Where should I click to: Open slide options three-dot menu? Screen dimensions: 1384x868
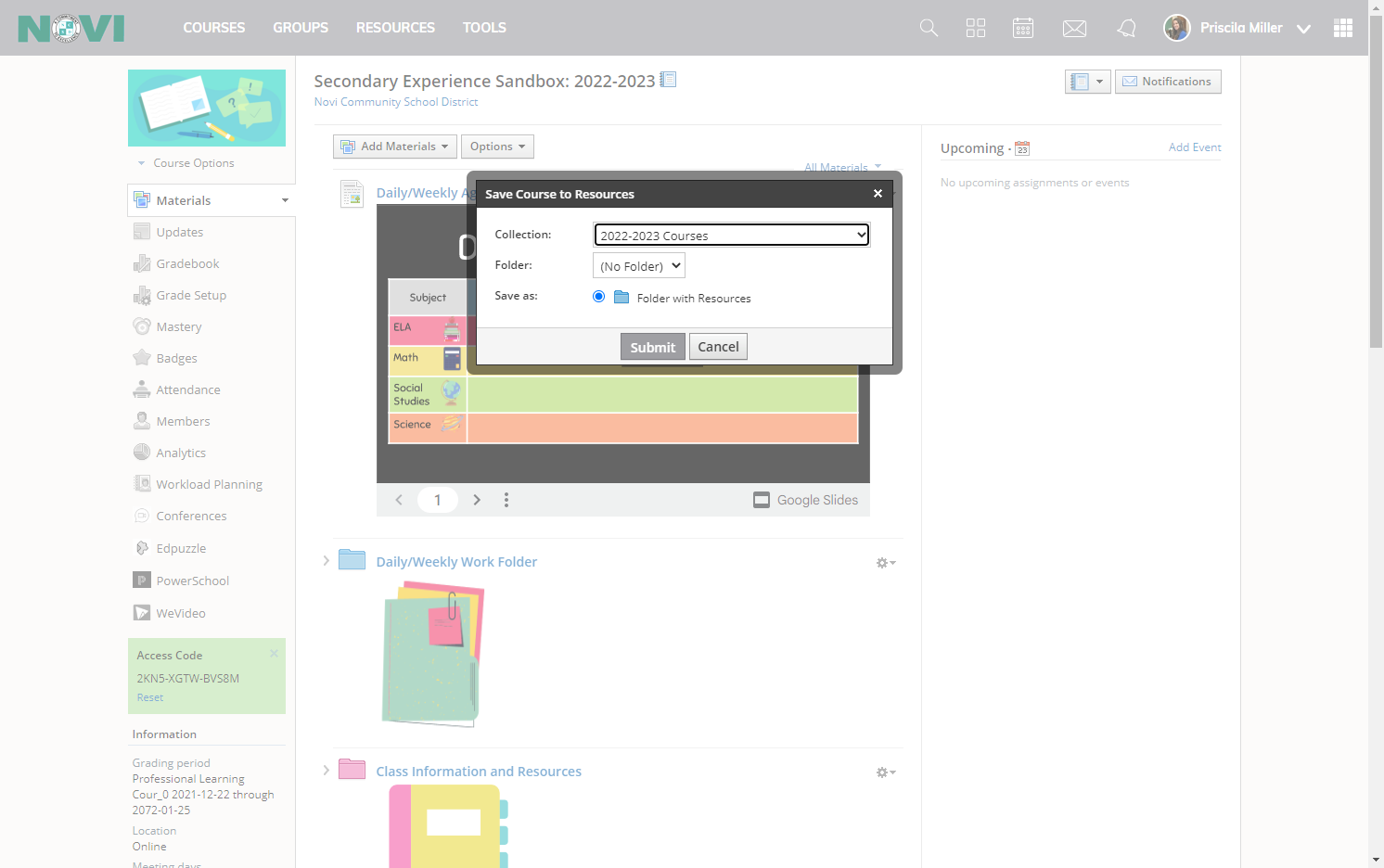[x=506, y=500]
